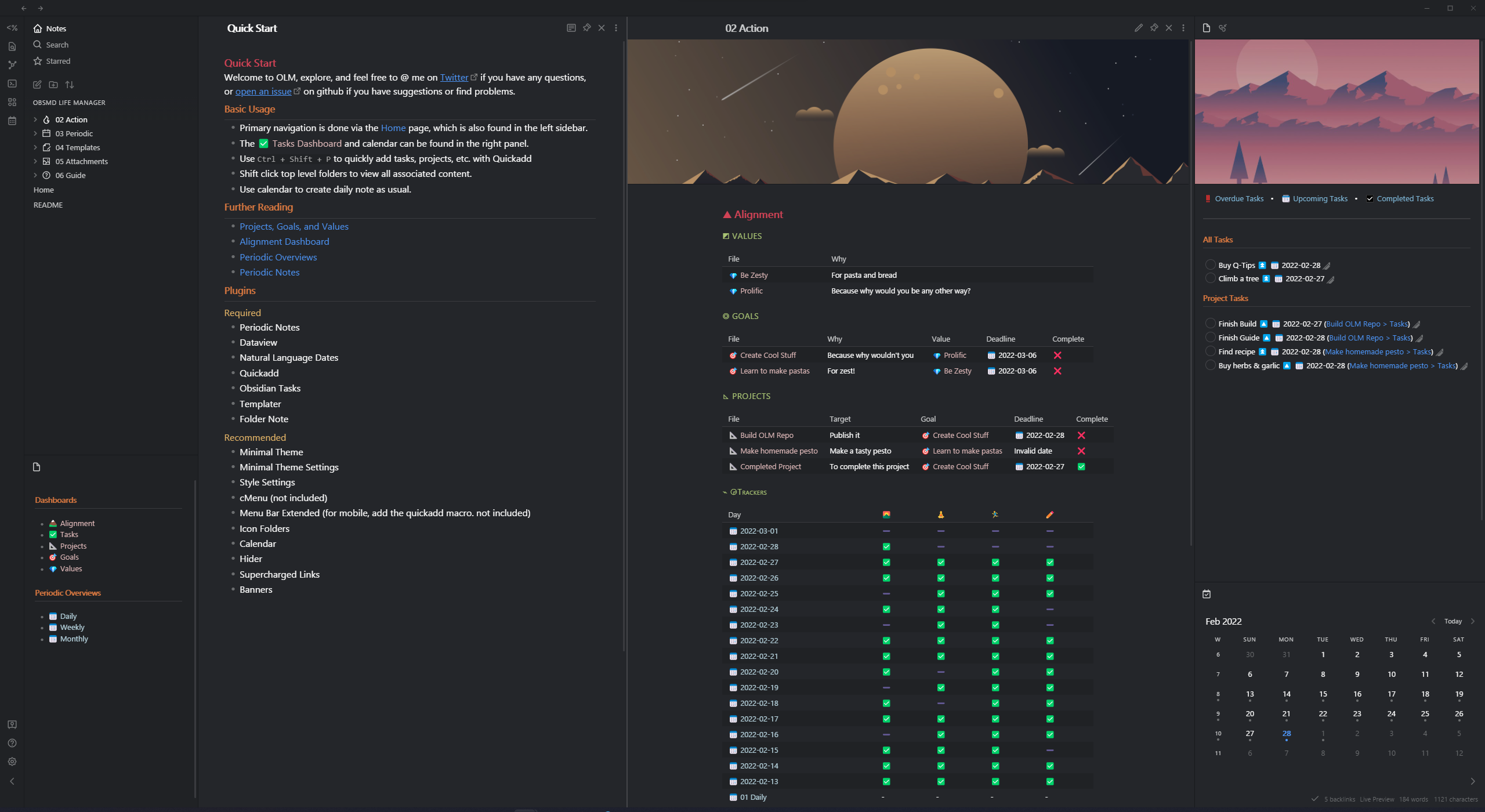This screenshot has height=812, width=1485.
Task: Open Projects, Goals, and Values link
Action: coord(294,226)
